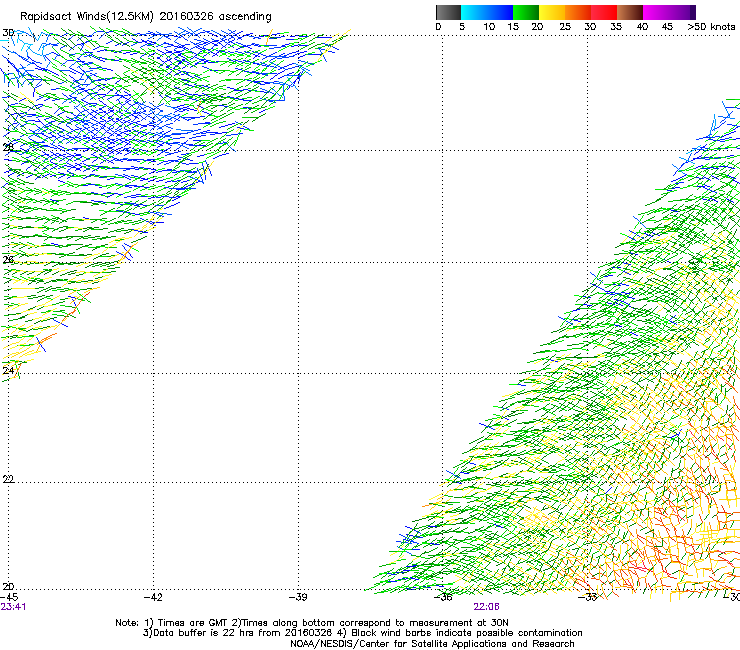
Task: Click the '24' latitude axis label
Action: 8,371
